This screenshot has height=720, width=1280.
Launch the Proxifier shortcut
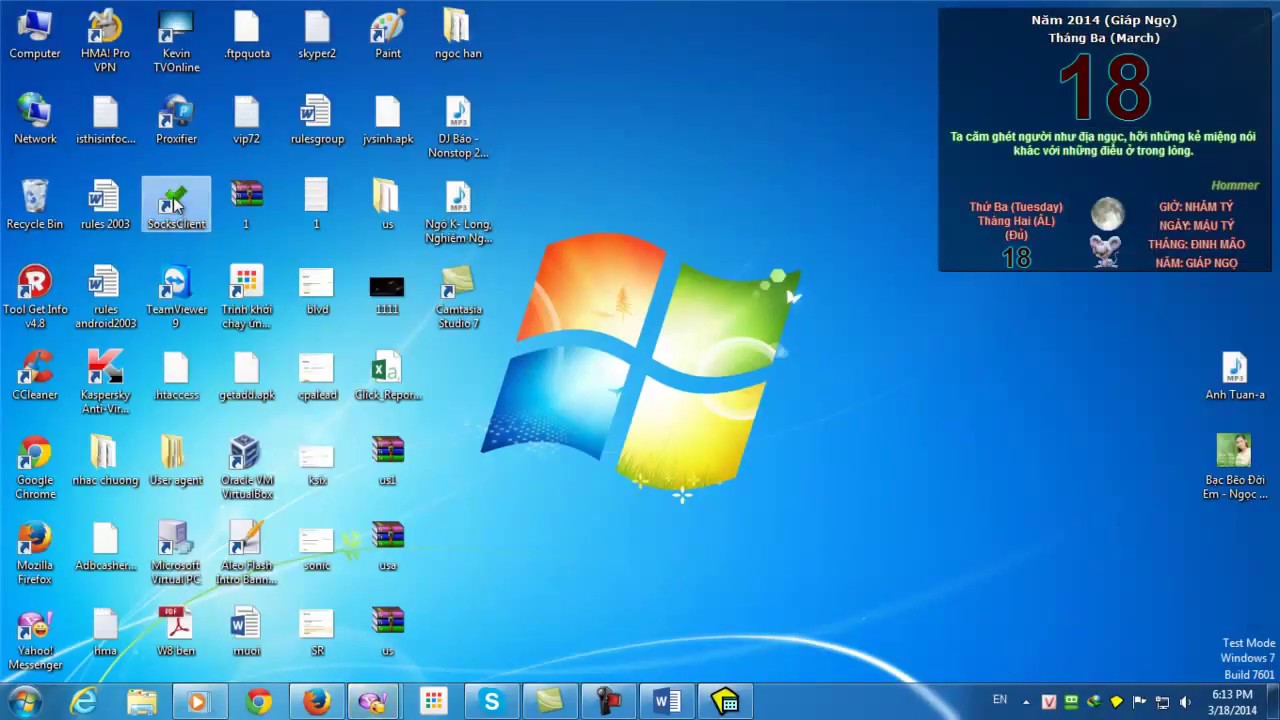(x=176, y=120)
